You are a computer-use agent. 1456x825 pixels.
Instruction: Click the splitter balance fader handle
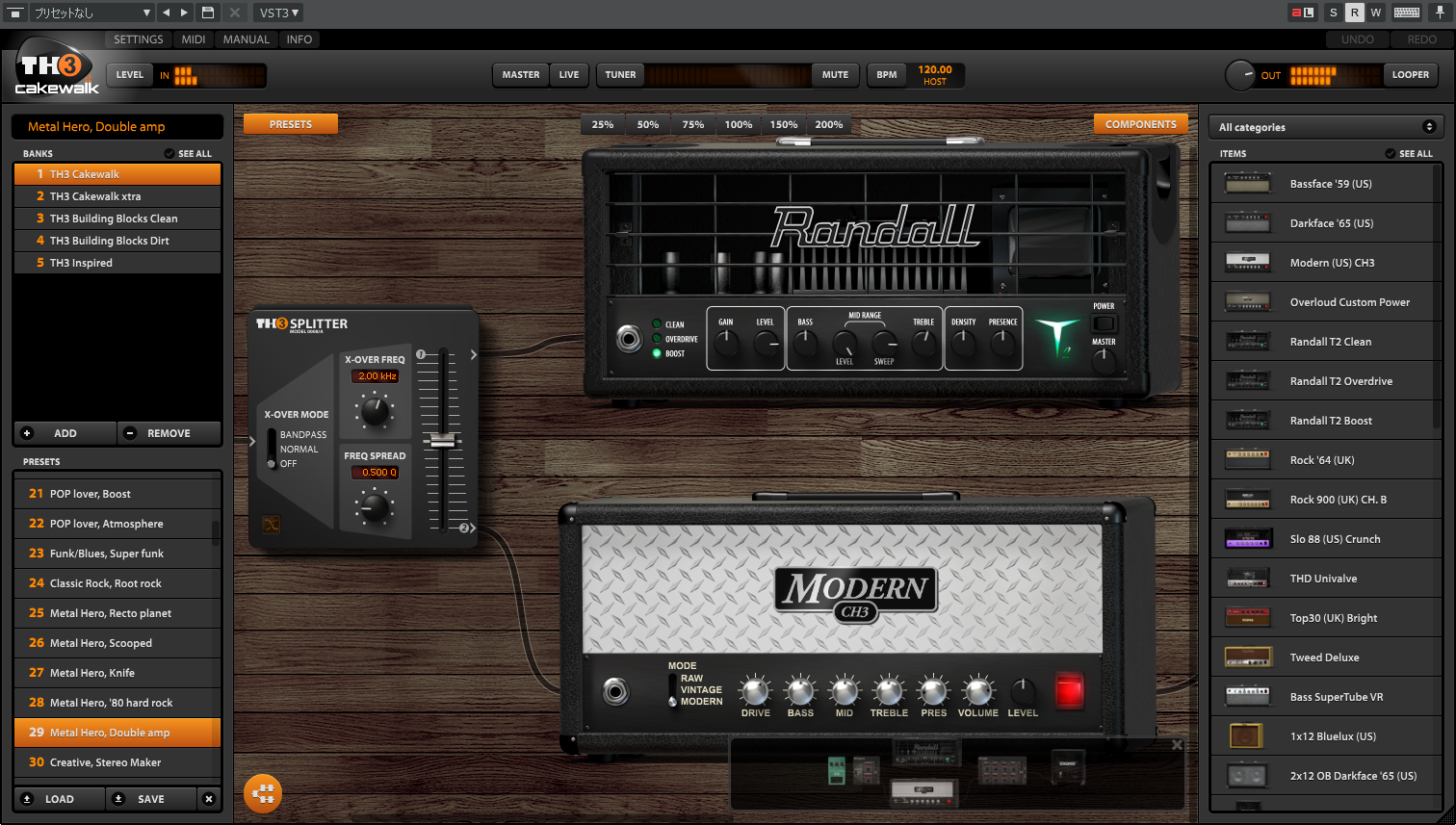pyautogui.click(x=442, y=440)
